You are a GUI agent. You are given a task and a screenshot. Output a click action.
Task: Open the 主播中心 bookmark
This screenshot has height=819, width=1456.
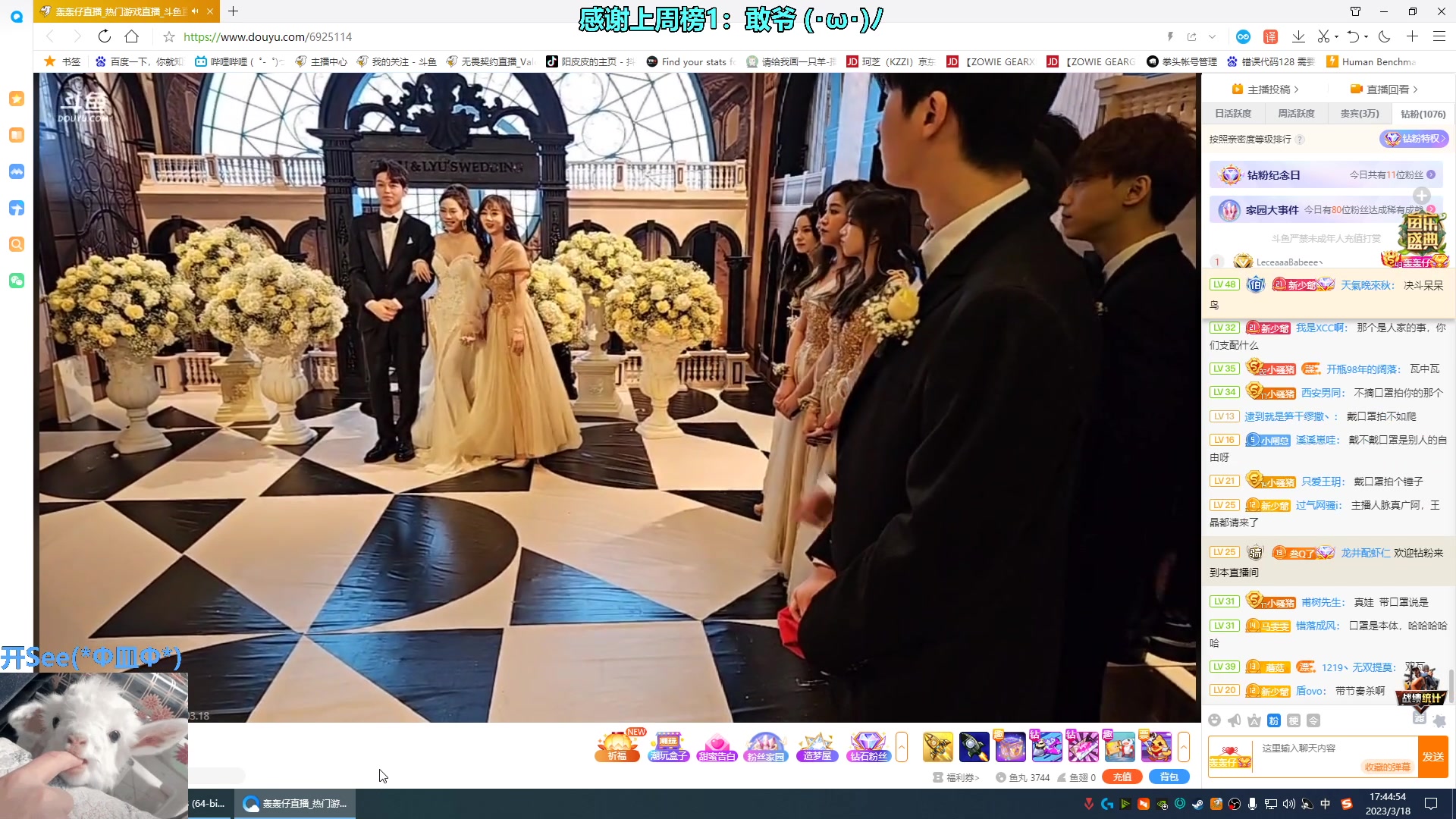click(x=321, y=61)
